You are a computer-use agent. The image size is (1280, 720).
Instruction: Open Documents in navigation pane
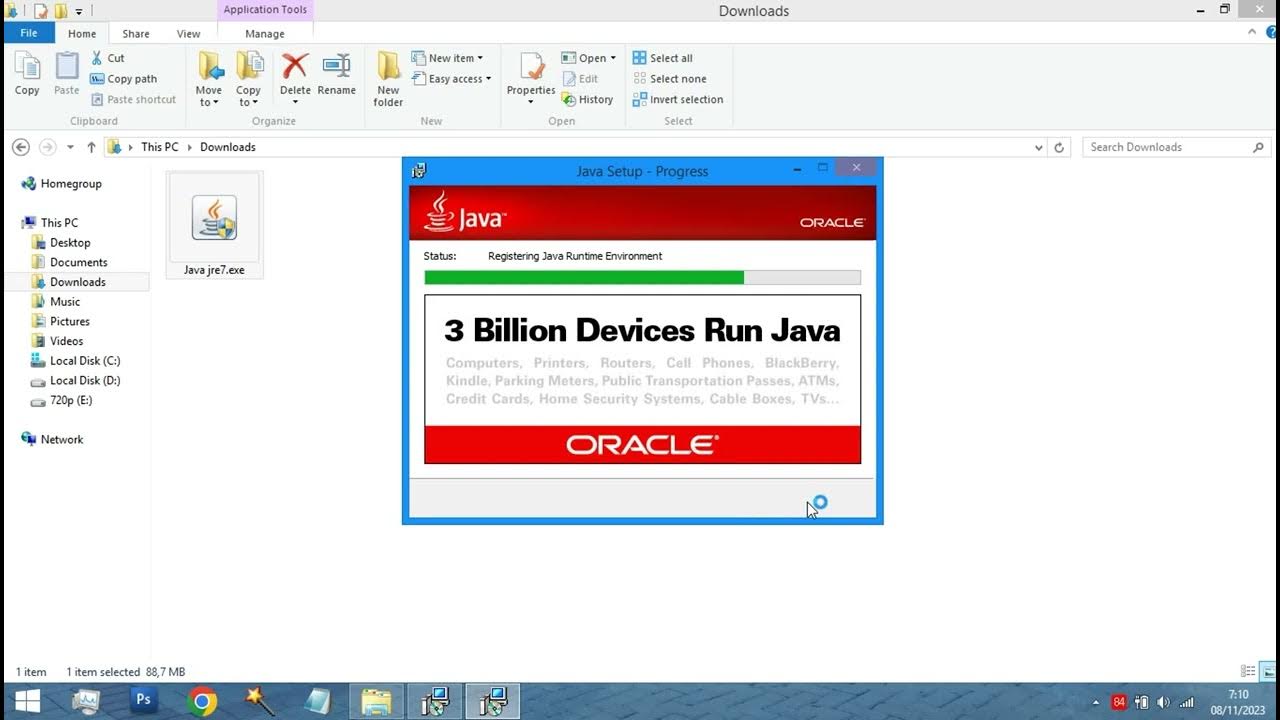(69, 262)
